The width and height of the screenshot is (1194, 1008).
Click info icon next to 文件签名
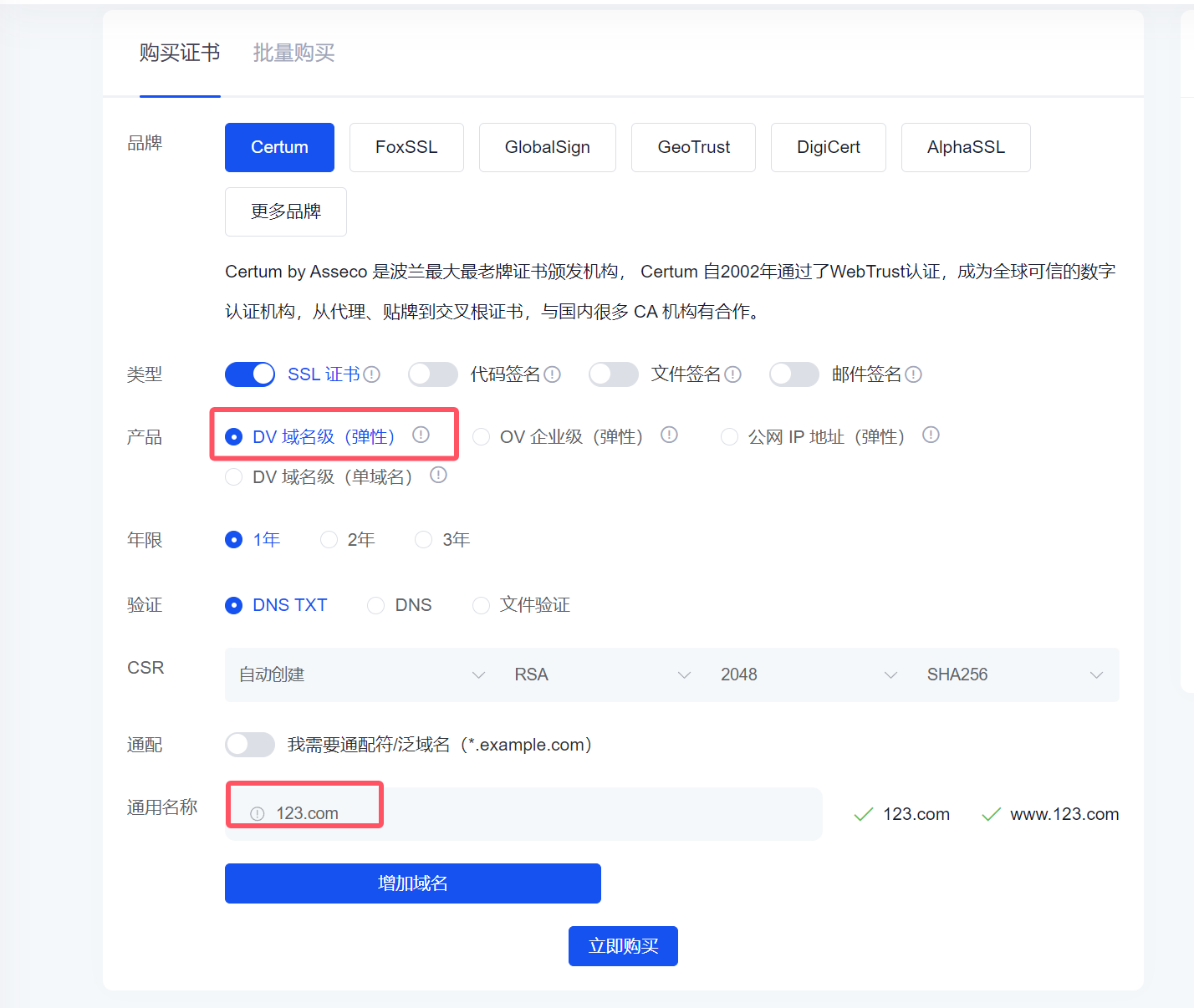click(733, 374)
